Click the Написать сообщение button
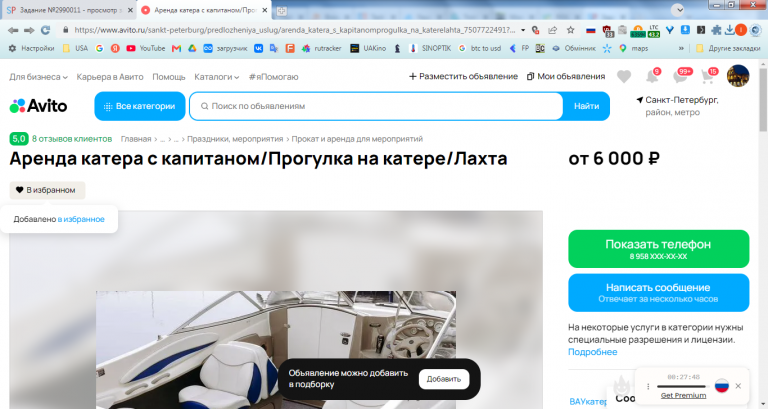The height and width of the screenshot is (409, 768). 658,292
